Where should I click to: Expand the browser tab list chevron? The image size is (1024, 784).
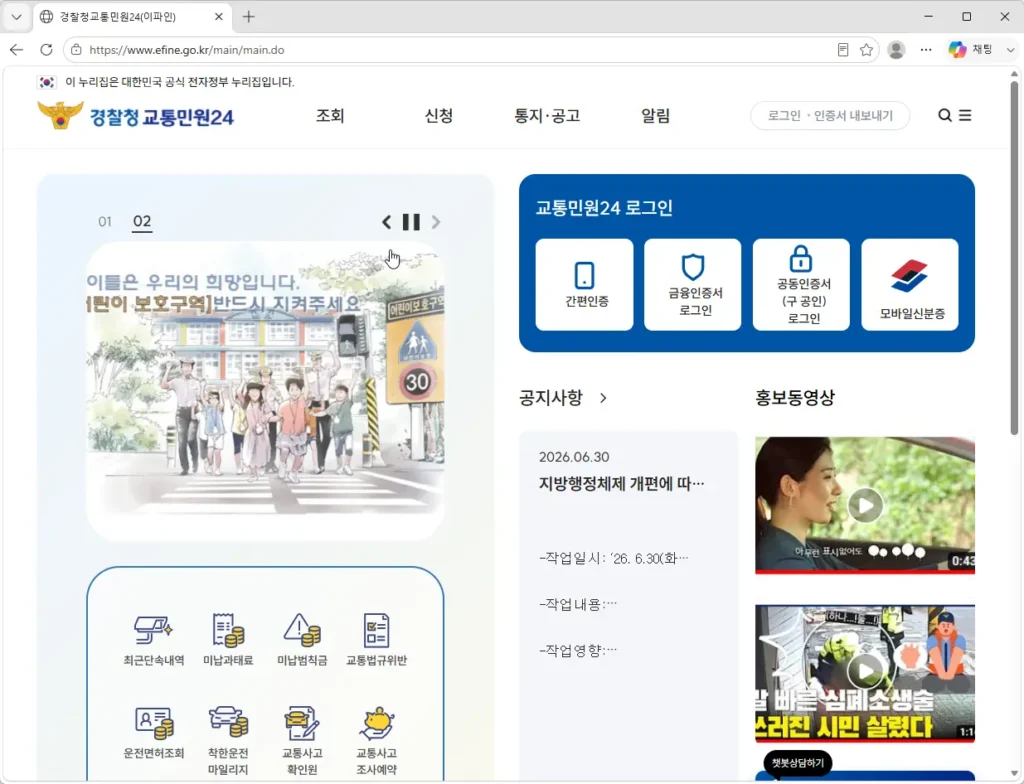point(16,16)
